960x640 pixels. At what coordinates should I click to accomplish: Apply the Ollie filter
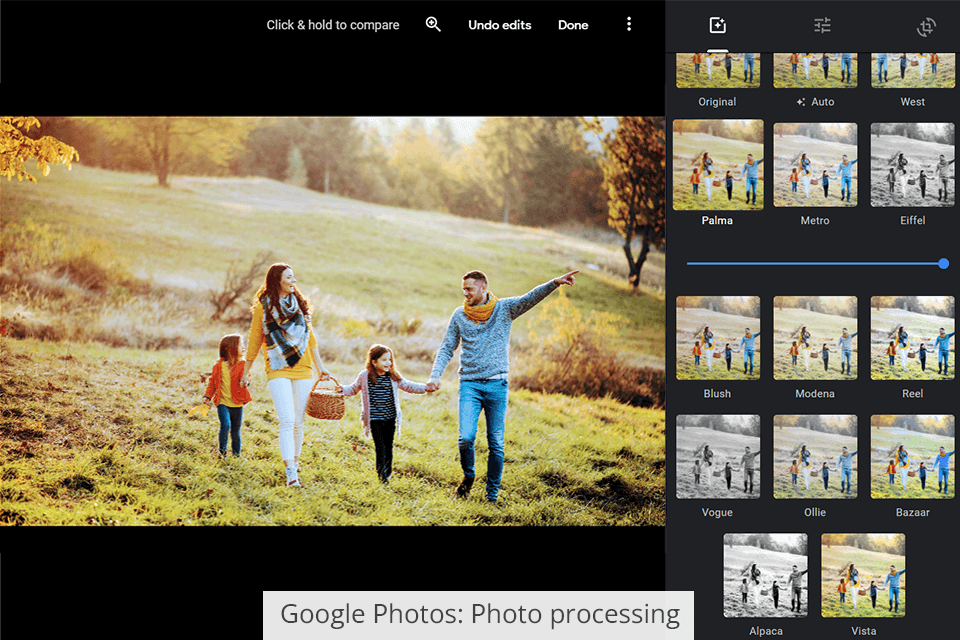tap(815, 456)
